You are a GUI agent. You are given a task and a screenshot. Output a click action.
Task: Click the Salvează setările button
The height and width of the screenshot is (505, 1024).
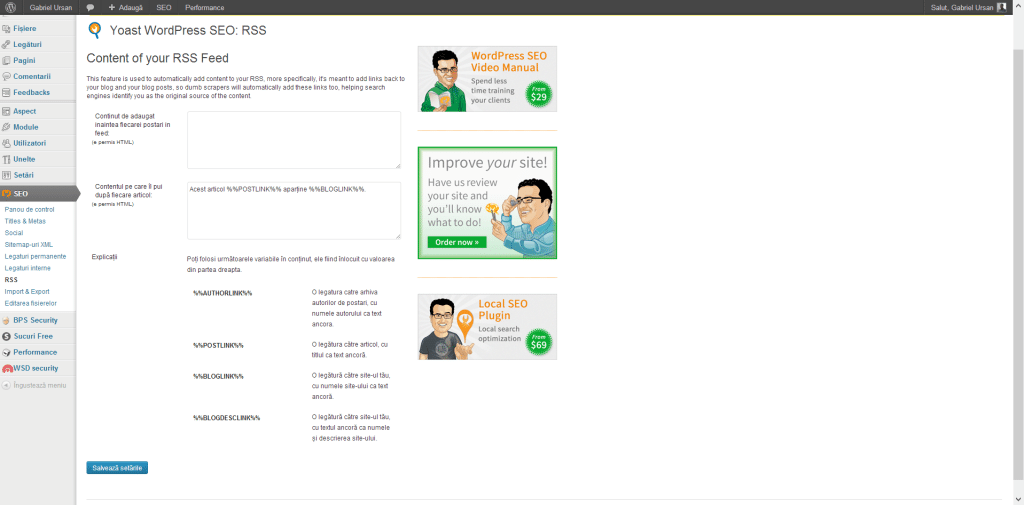[117, 468]
